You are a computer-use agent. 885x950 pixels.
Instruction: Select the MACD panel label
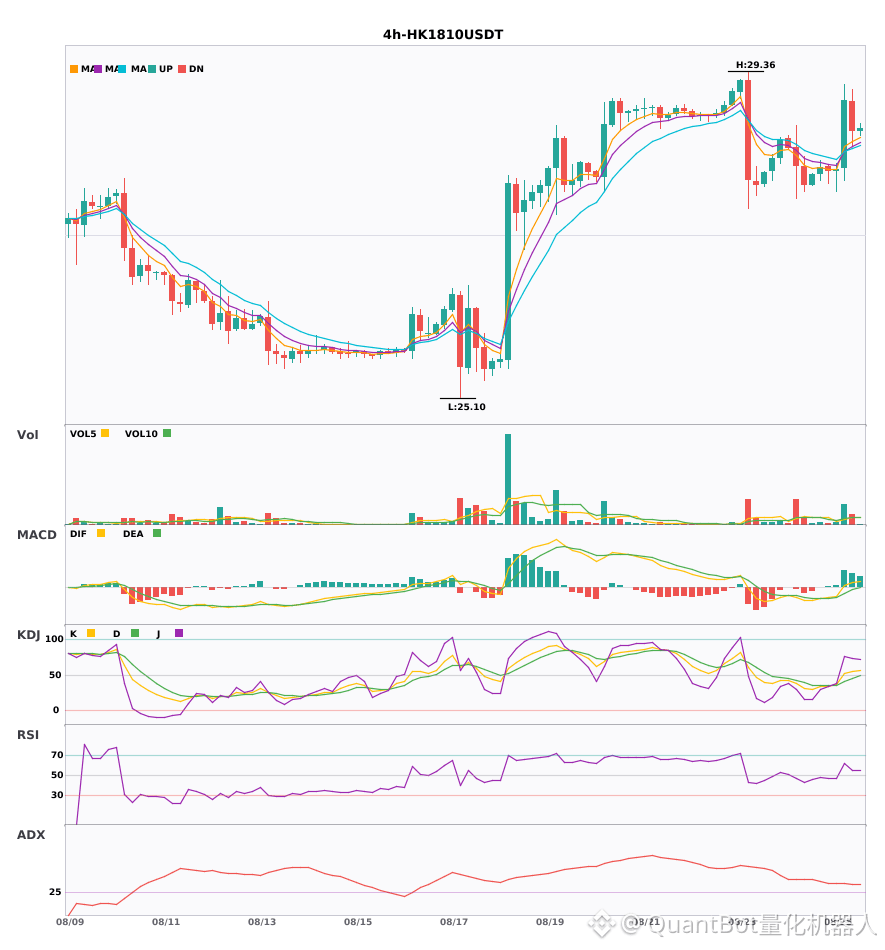coord(36,535)
